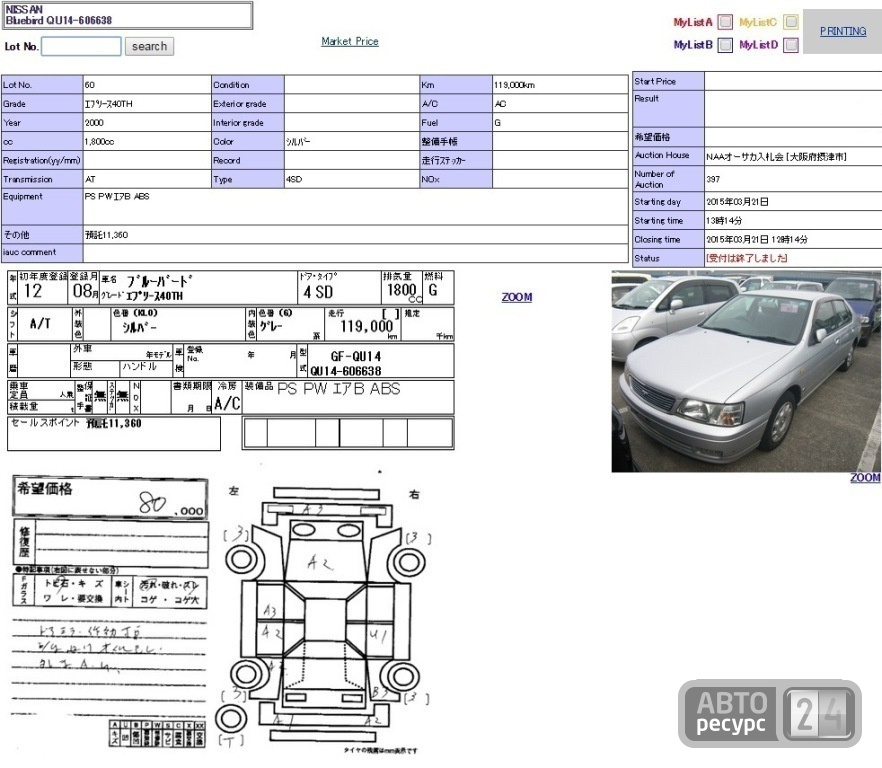Click the A/C value AC
The width and height of the screenshot is (882, 768).
(x=501, y=104)
